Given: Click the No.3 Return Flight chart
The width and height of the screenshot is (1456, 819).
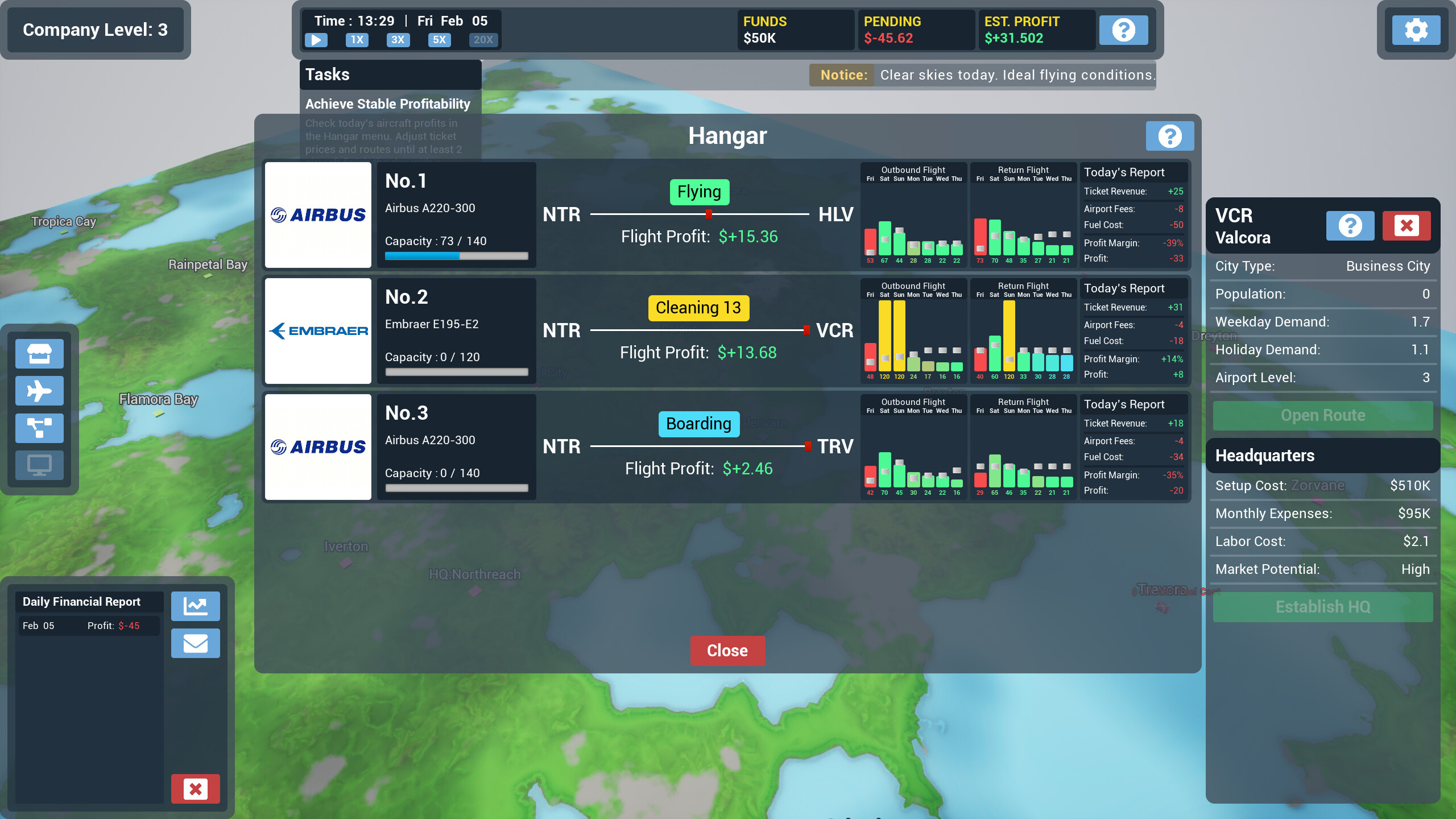Looking at the screenshot, I should click(1023, 447).
